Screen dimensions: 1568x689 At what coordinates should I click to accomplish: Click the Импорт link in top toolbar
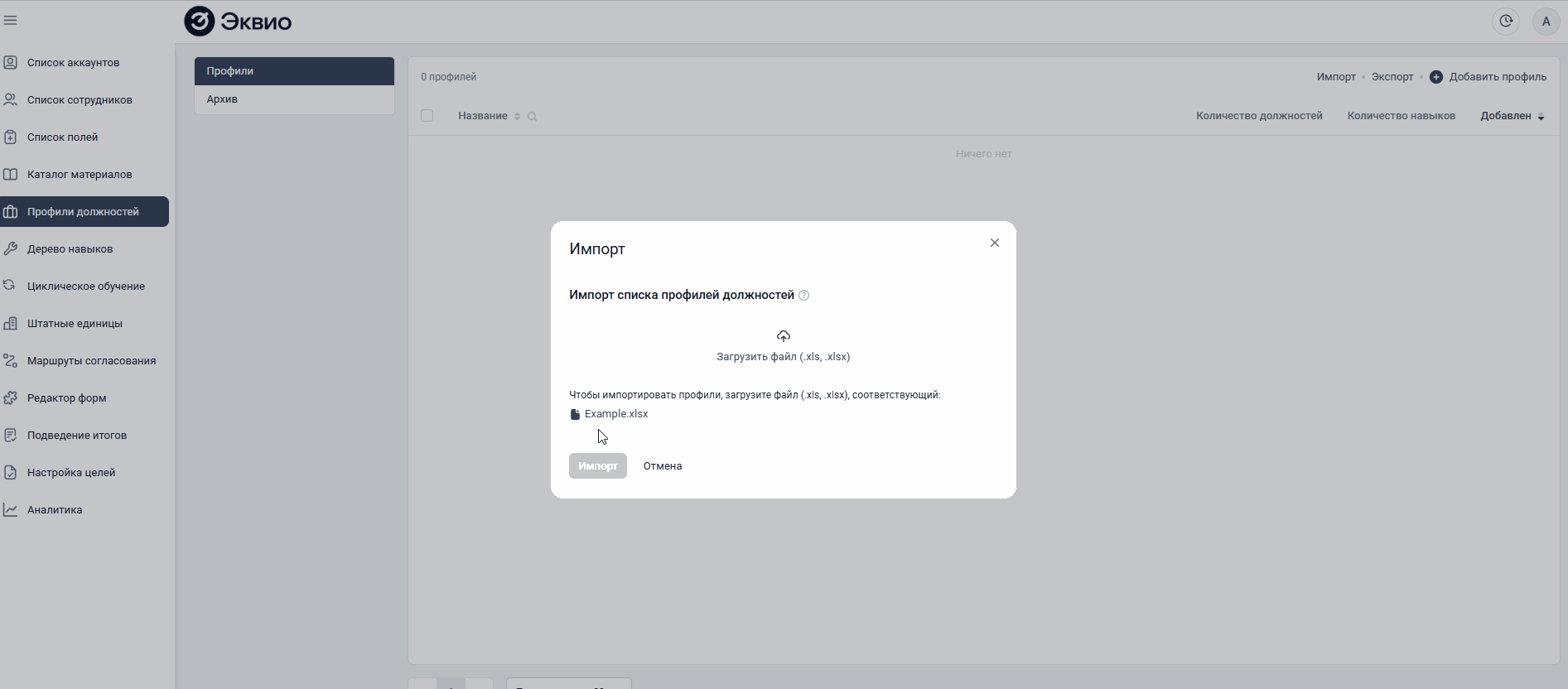(1336, 77)
